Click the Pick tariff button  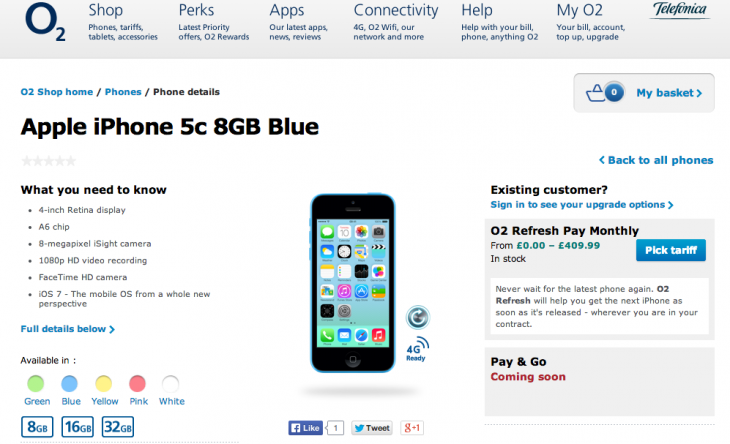point(671,250)
